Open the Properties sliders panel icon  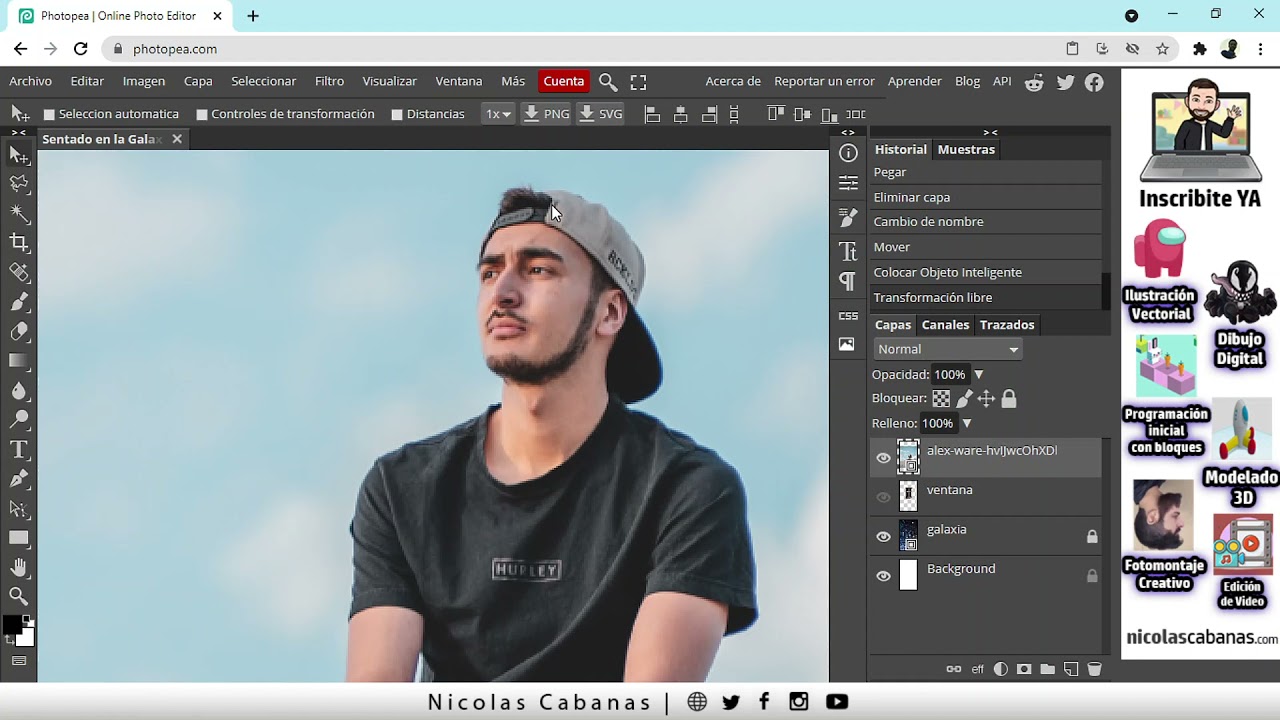click(848, 183)
